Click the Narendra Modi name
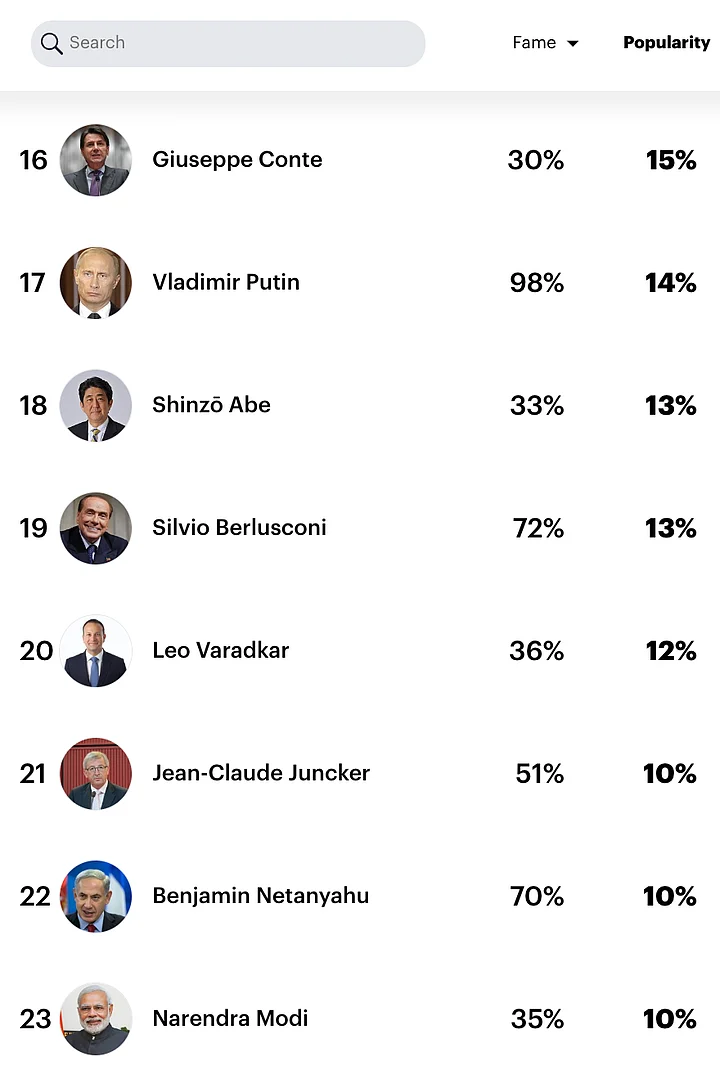Image resolution: width=720 pixels, height=1070 pixels. (x=230, y=1019)
